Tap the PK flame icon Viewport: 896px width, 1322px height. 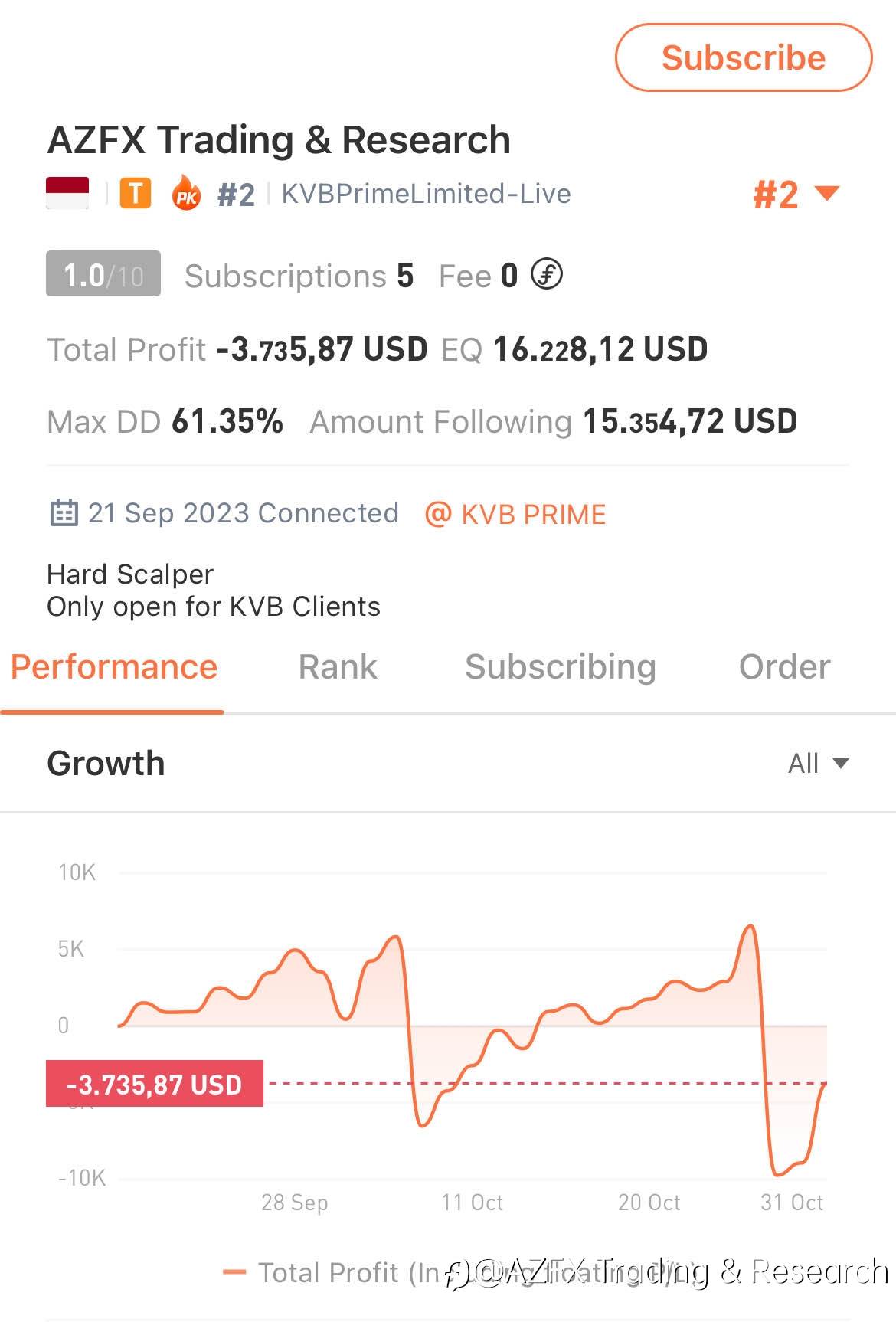click(186, 193)
